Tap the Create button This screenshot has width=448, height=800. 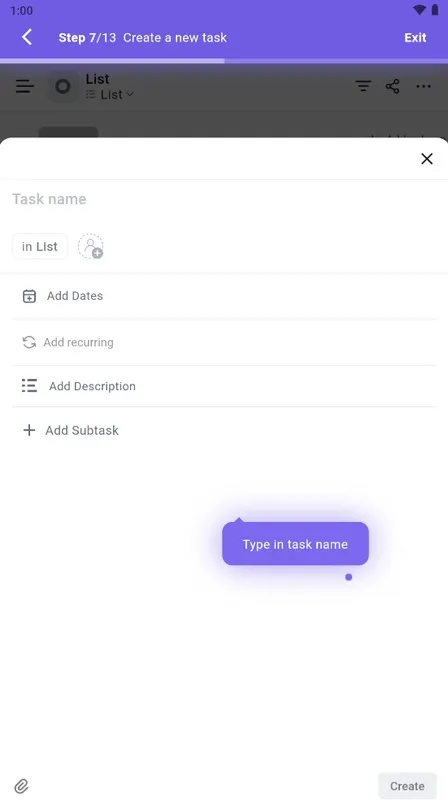coord(407,786)
